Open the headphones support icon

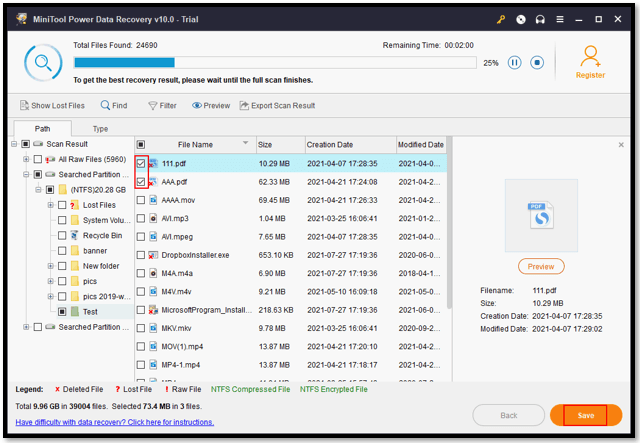(x=540, y=19)
